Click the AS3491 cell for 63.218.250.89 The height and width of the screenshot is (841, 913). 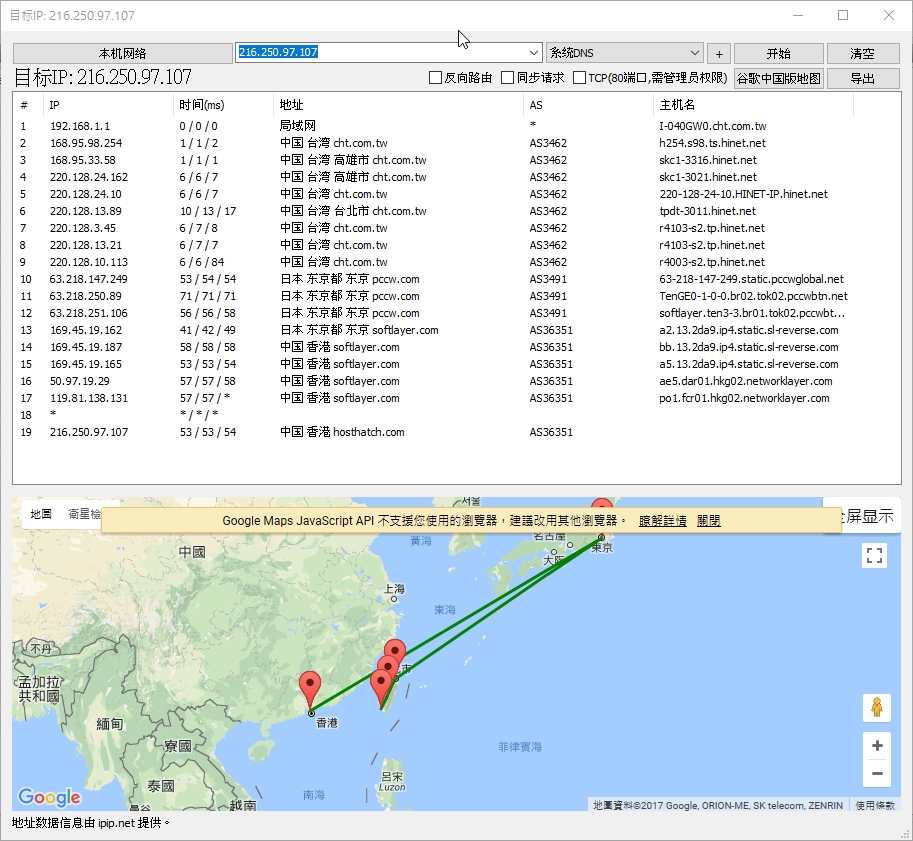(x=548, y=296)
